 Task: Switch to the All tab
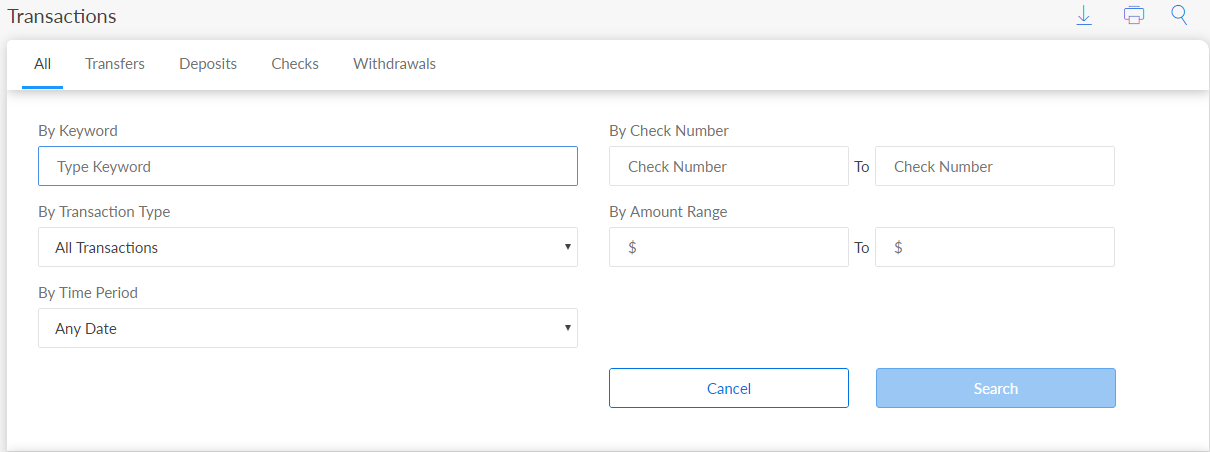42,64
